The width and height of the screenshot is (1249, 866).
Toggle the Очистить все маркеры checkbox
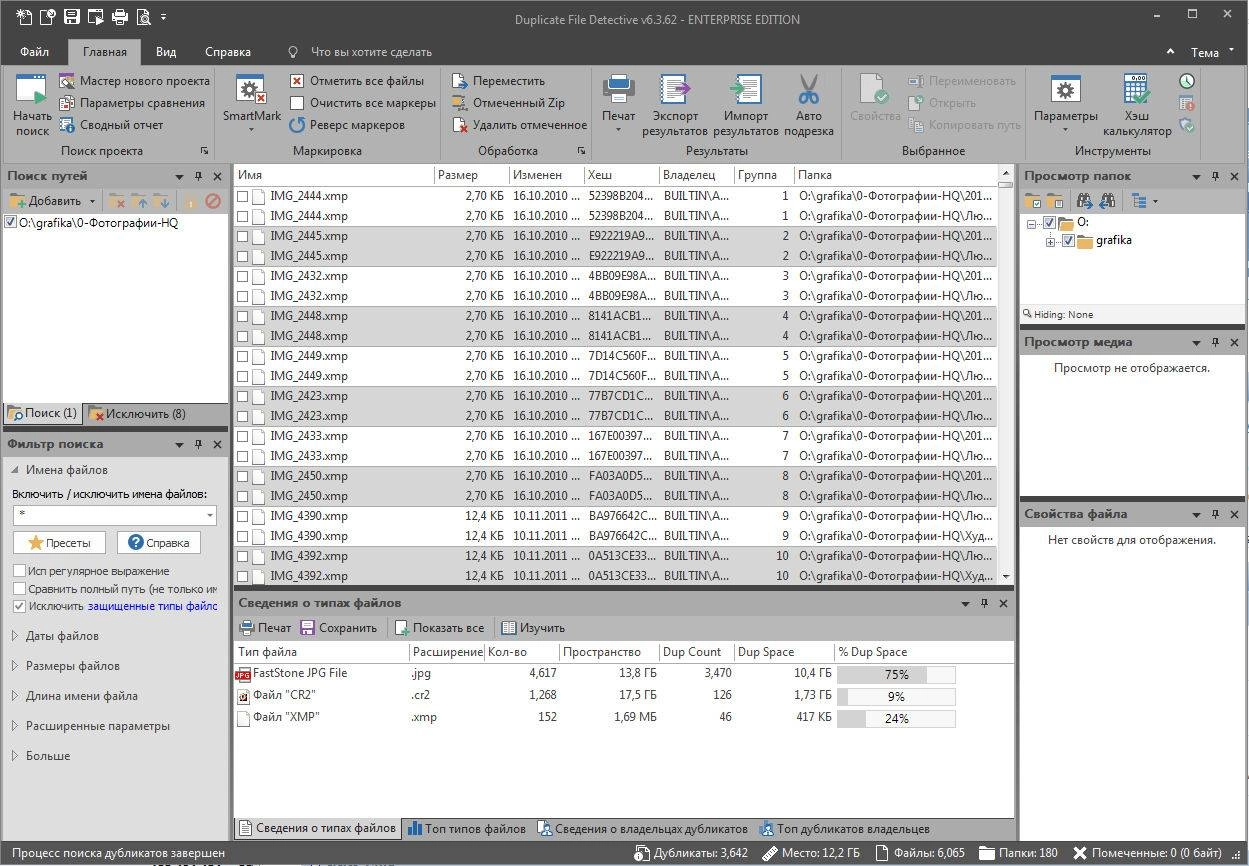[x=297, y=103]
